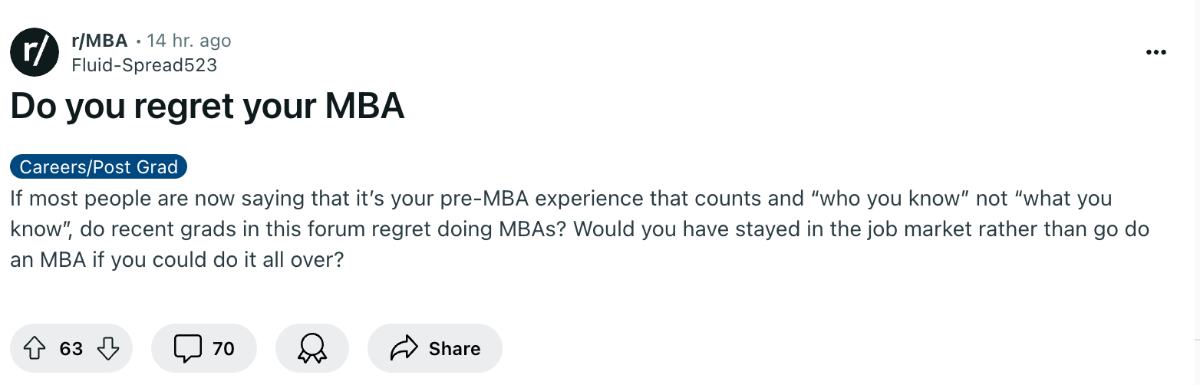
Task: Click the share arrow icon
Action: click(404, 348)
